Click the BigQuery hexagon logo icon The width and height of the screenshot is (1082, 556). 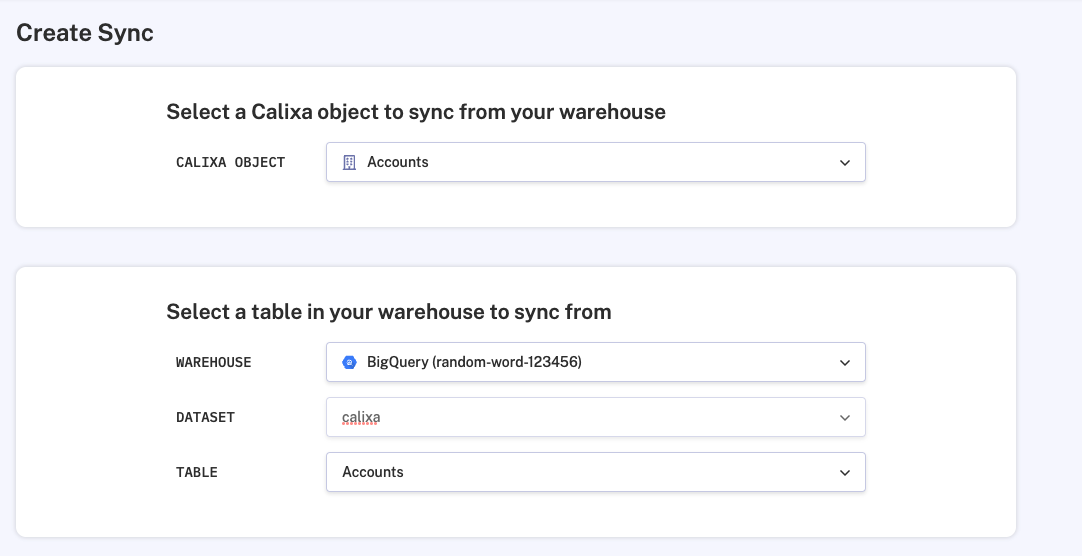coord(349,362)
